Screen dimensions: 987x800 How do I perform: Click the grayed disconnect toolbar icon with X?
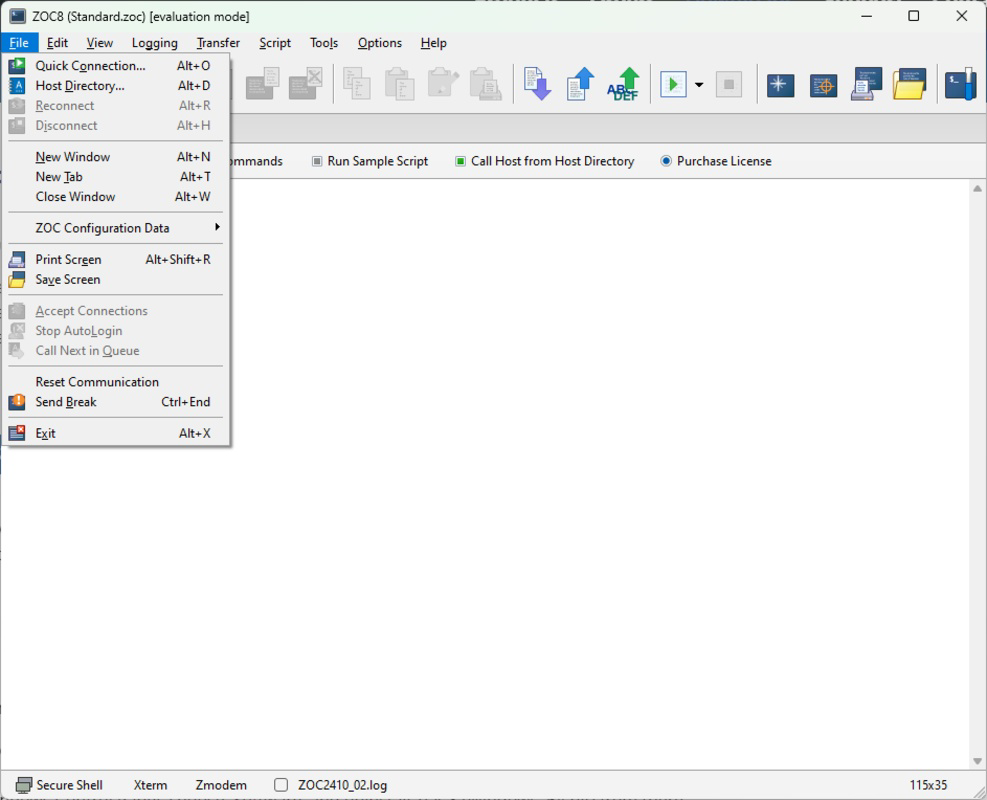tap(305, 84)
